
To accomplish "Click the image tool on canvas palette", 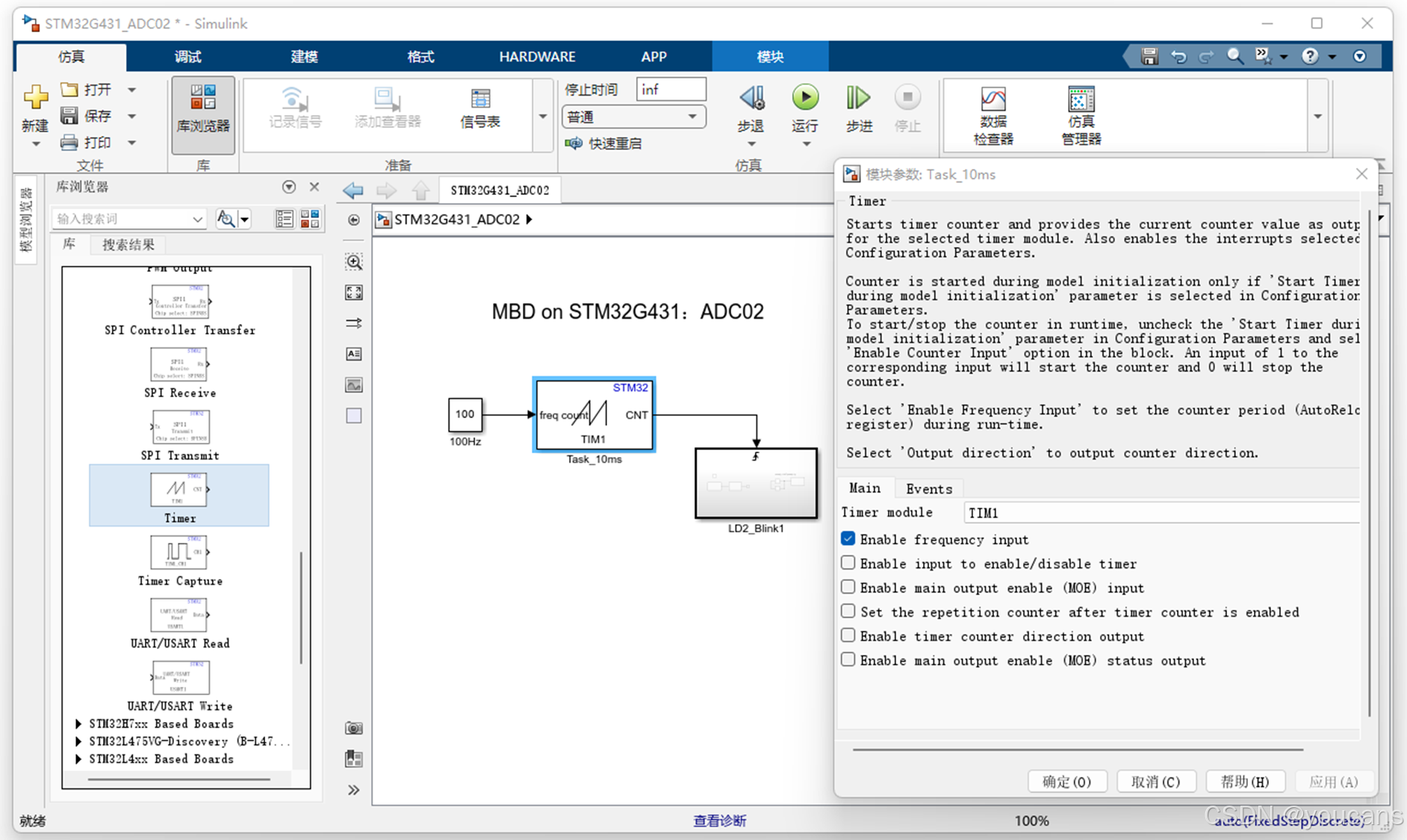I will pos(354,385).
